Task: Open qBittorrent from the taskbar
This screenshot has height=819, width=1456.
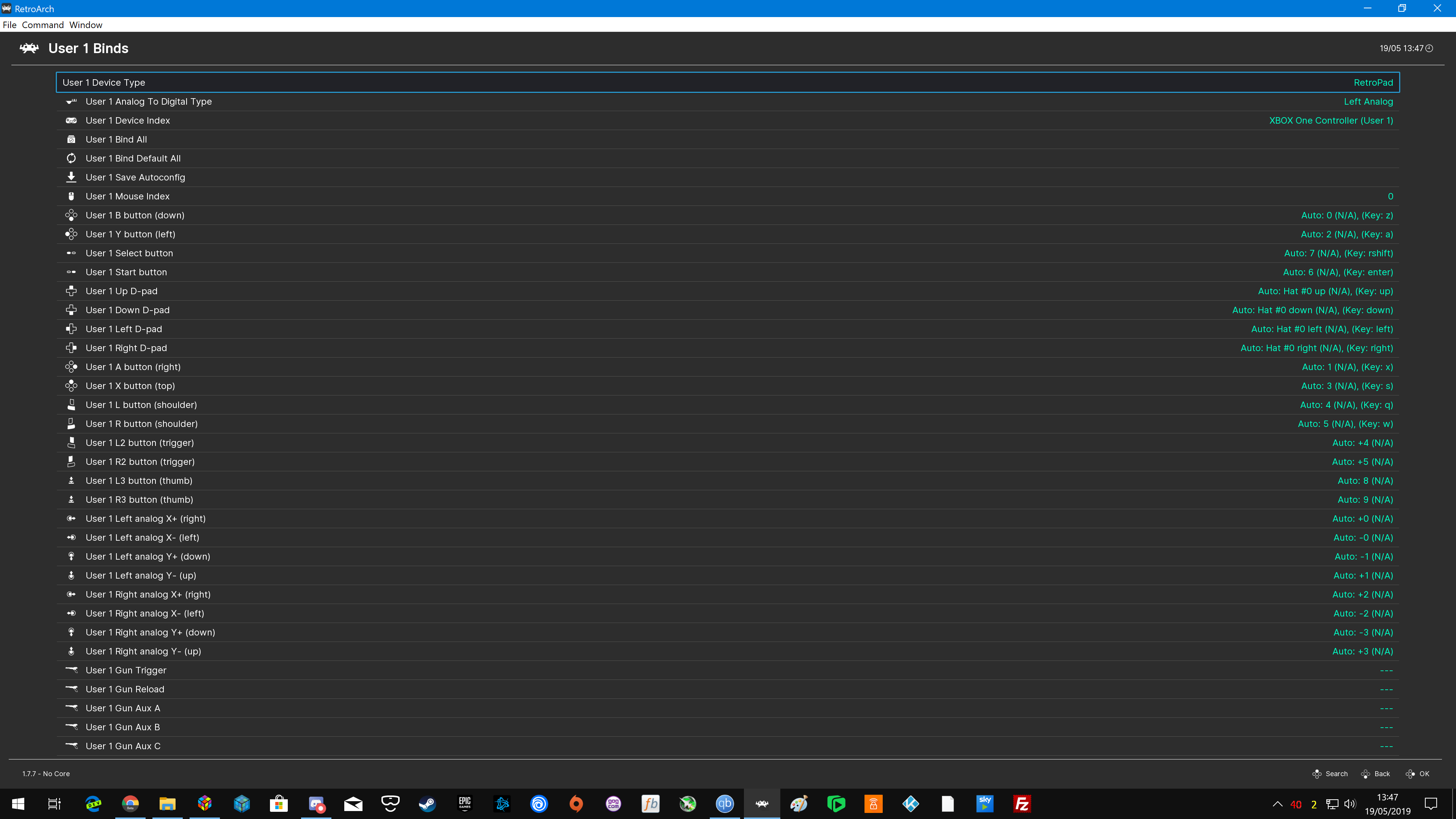Action: 725,803
